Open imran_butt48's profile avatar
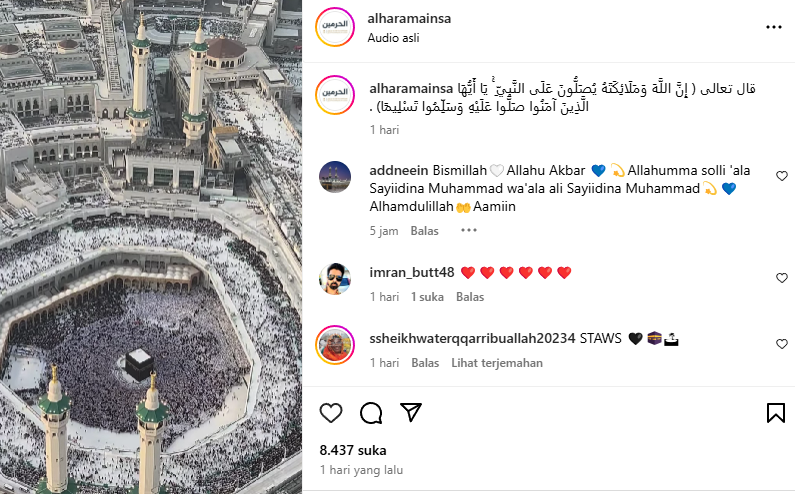795x494 pixels. tap(335, 278)
